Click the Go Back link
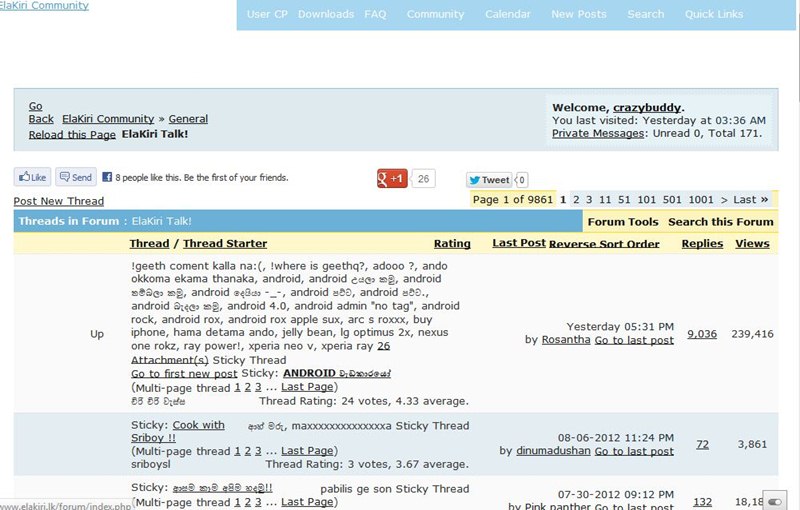 tap(41, 113)
